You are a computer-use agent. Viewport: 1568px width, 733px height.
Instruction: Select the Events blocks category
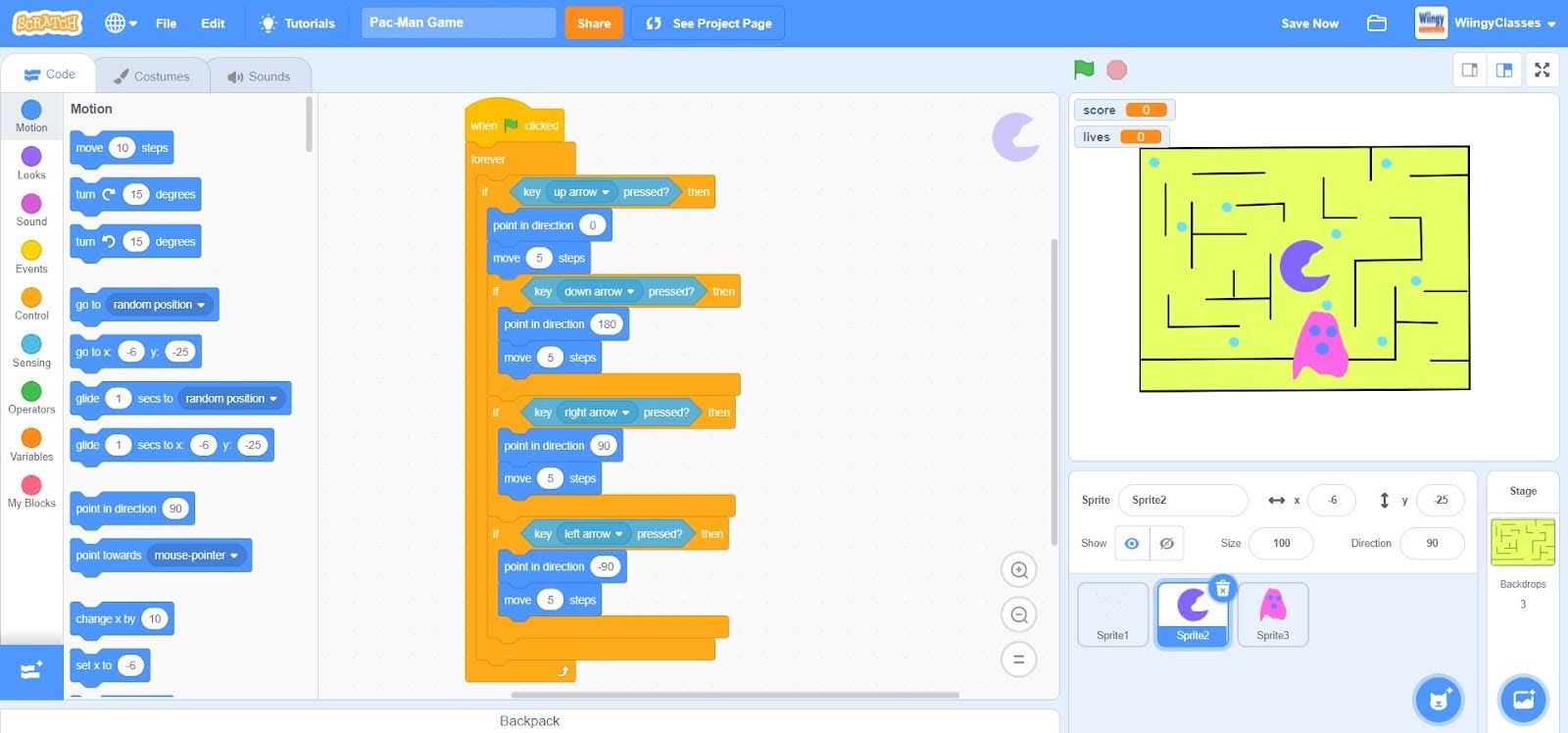tap(31, 257)
